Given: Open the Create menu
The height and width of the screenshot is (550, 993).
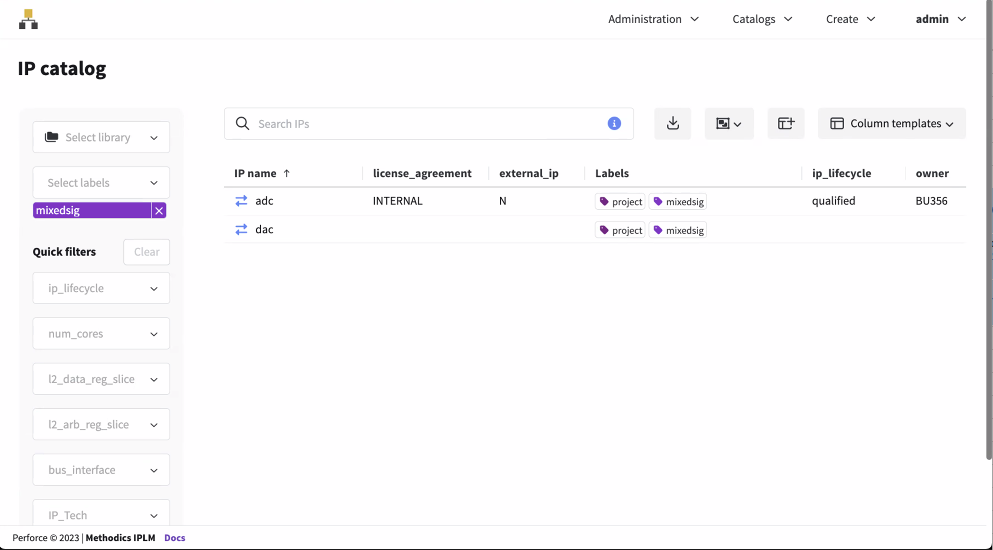Looking at the screenshot, I should pyautogui.click(x=850, y=19).
